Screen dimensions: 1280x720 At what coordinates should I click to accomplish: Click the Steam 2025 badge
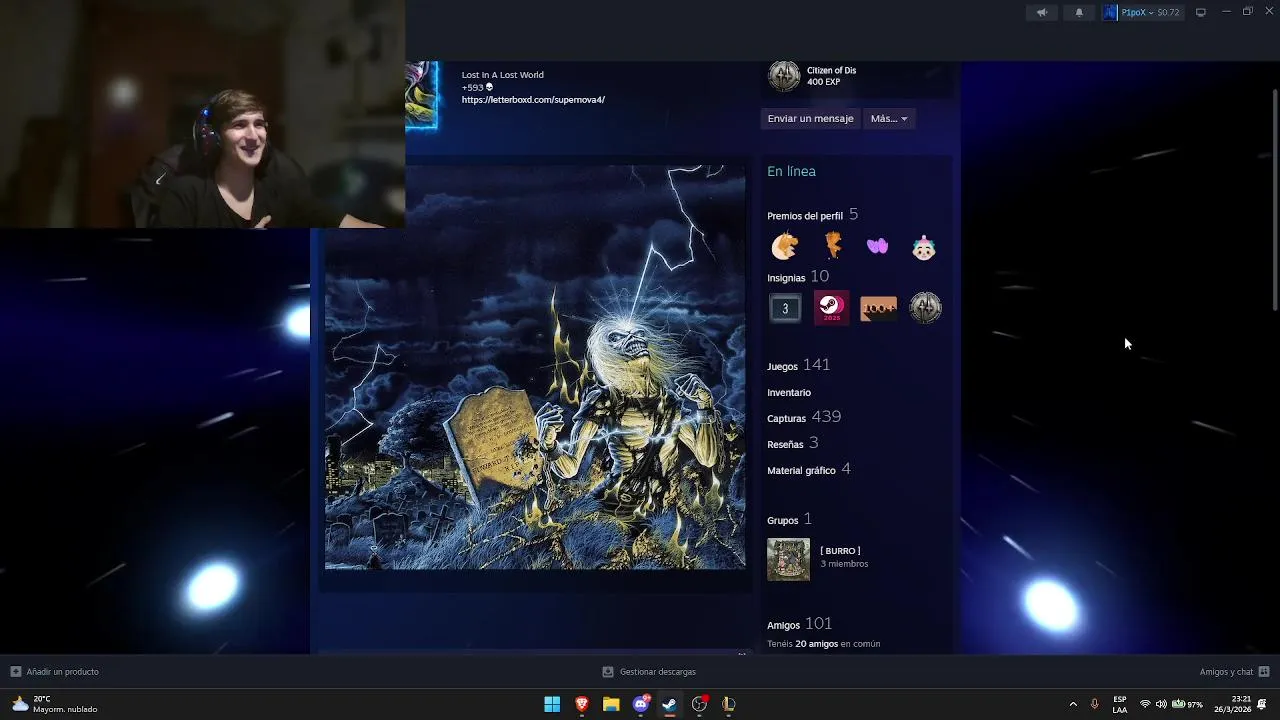tap(831, 308)
